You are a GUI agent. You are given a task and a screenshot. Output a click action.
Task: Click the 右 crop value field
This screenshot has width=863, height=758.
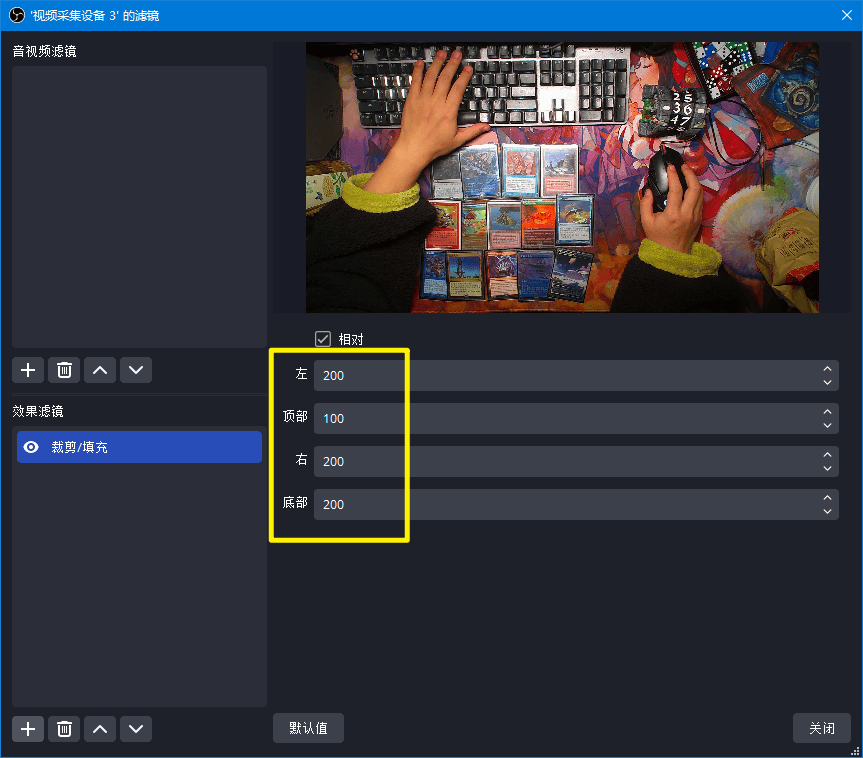pos(576,461)
